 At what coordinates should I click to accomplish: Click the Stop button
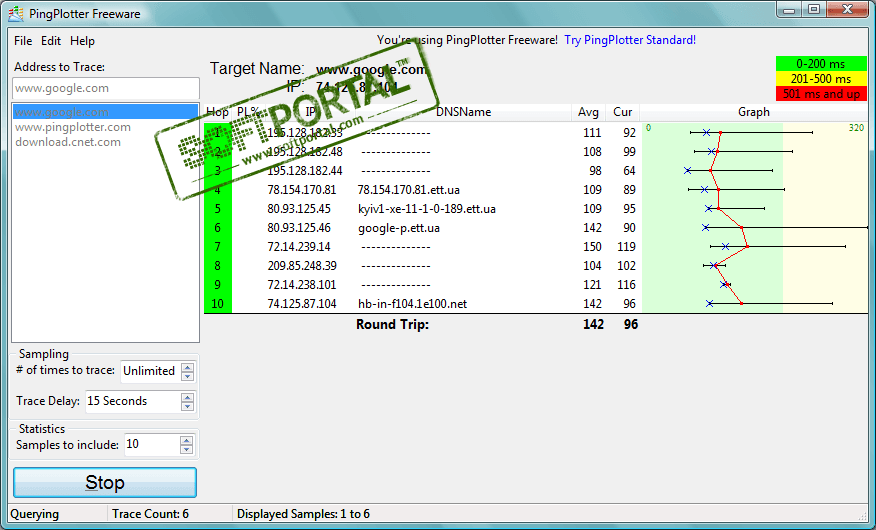(x=105, y=483)
